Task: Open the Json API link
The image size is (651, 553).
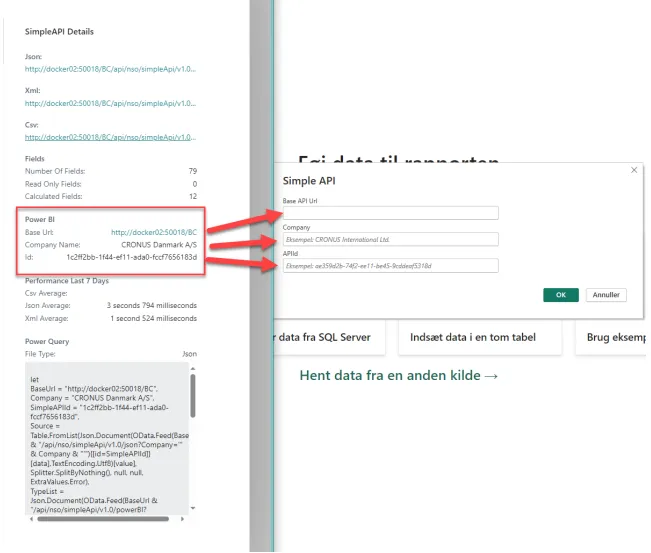Action: [x=110, y=69]
